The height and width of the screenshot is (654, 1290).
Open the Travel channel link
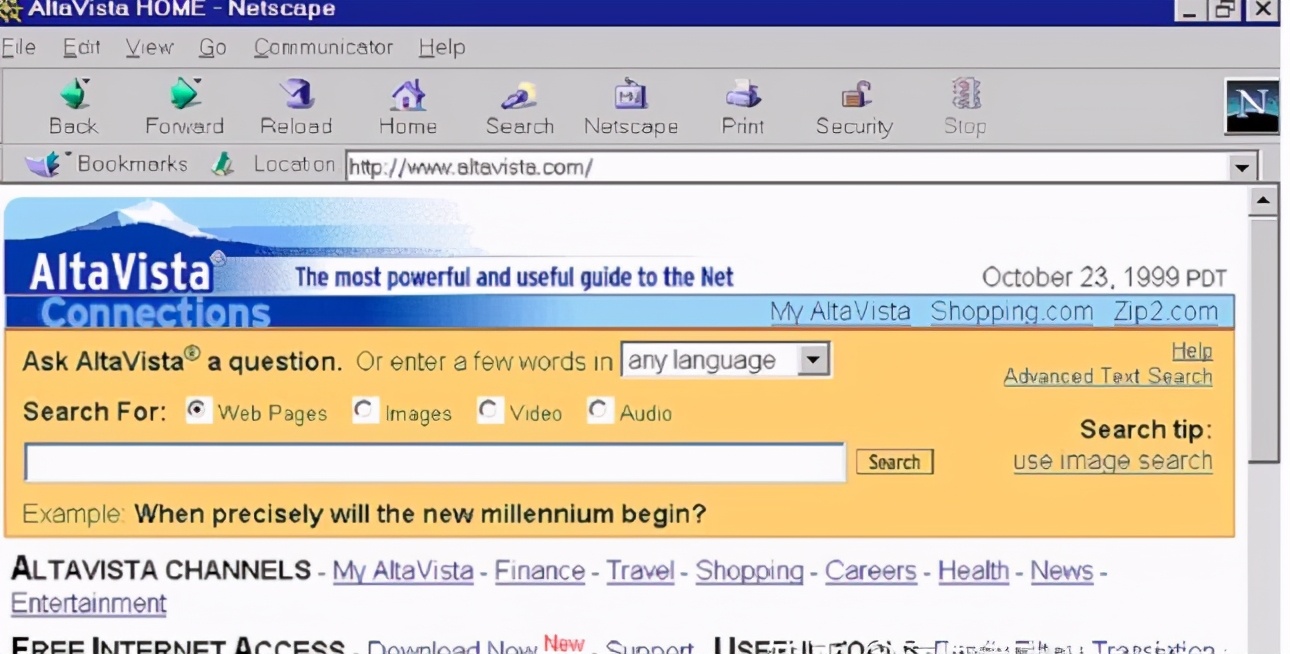pyautogui.click(x=641, y=571)
